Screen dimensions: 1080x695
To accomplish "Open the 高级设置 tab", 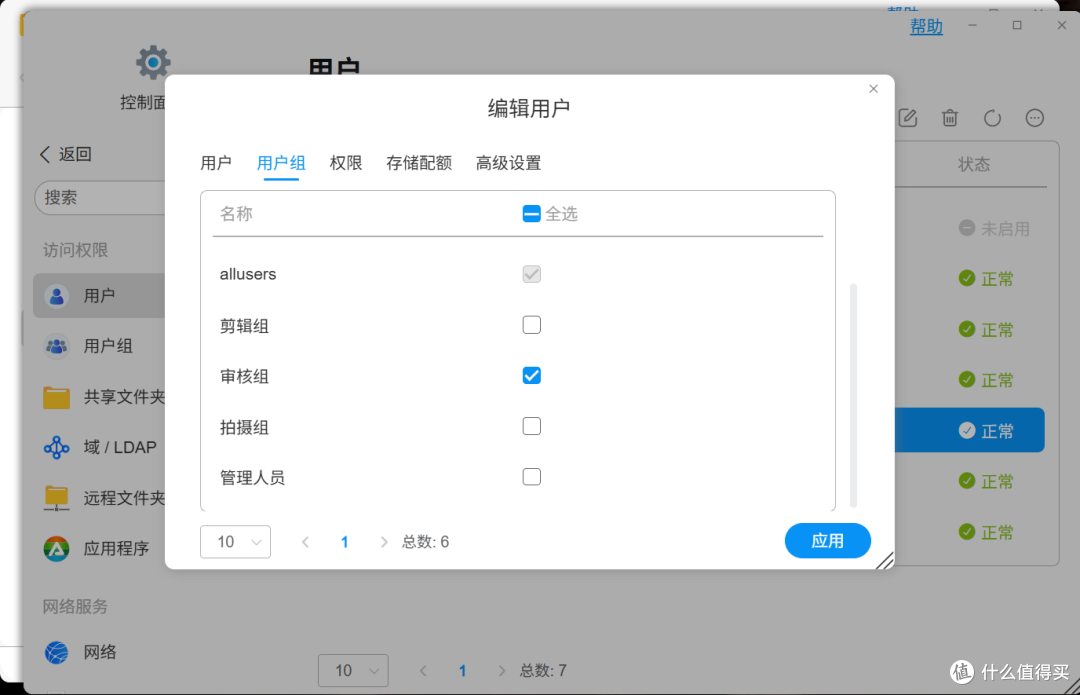I will coord(508,163).
